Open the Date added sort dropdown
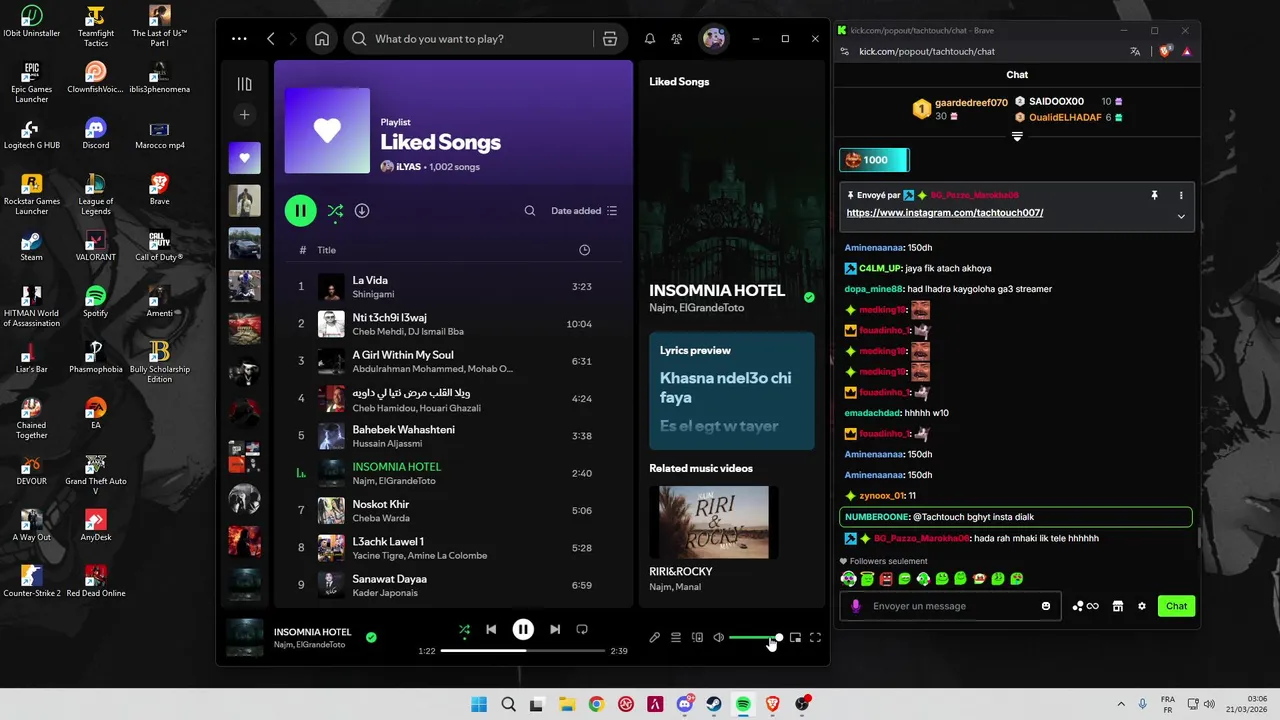 coord(584,211)
